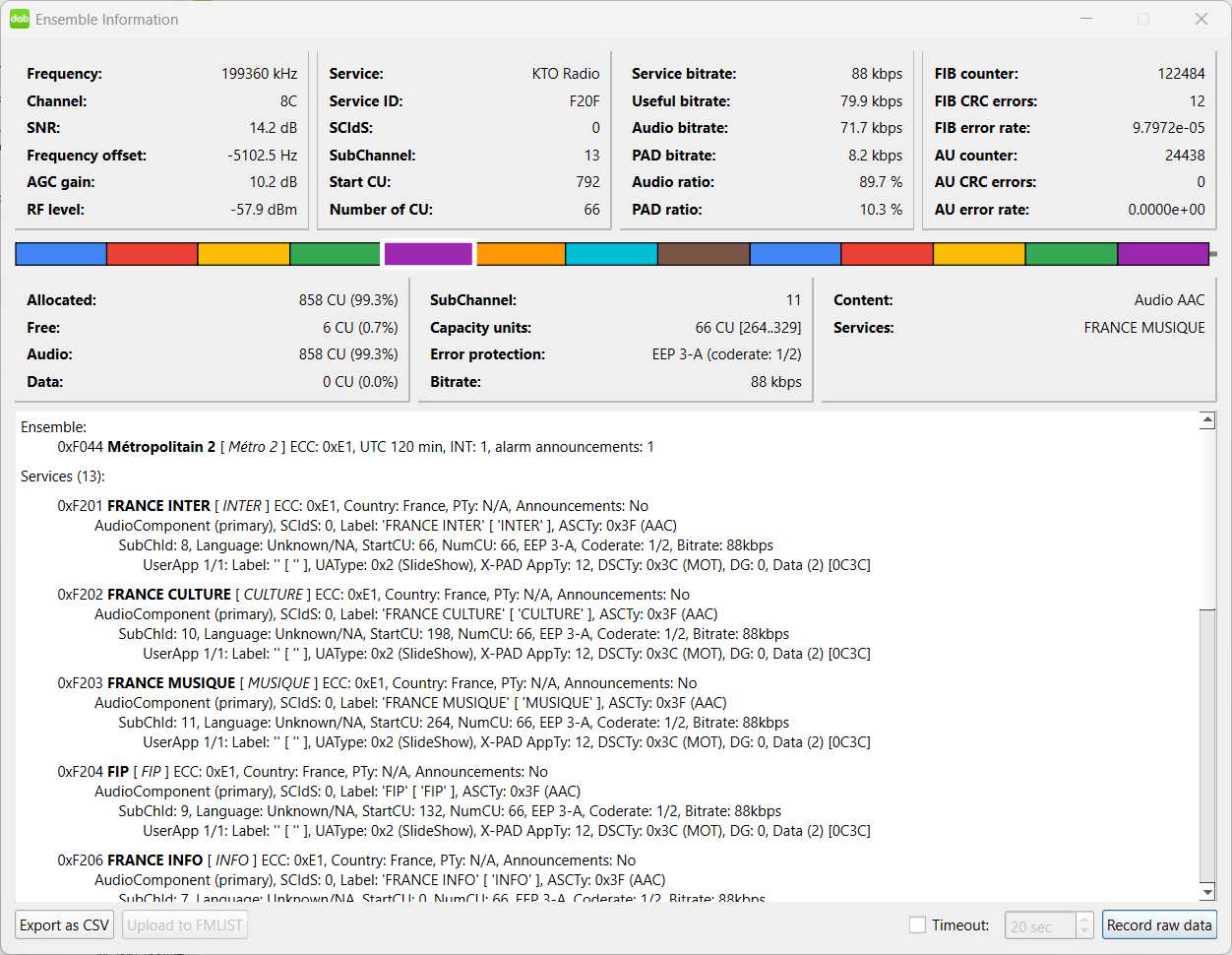Screen dimensions: 1232x955
Task: Click the Capacity units value 66 CU [264..329]
Action: click(749, 328)
